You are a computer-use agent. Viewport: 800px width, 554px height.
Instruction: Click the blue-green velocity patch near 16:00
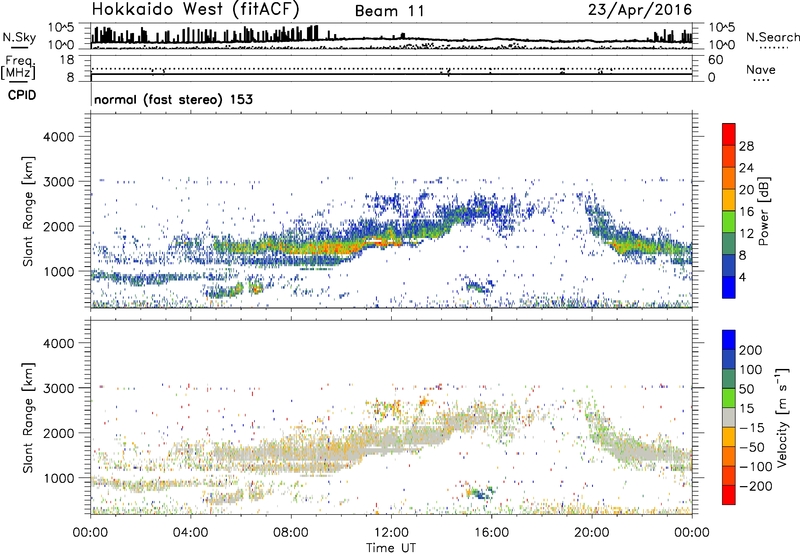click(482, 493)
